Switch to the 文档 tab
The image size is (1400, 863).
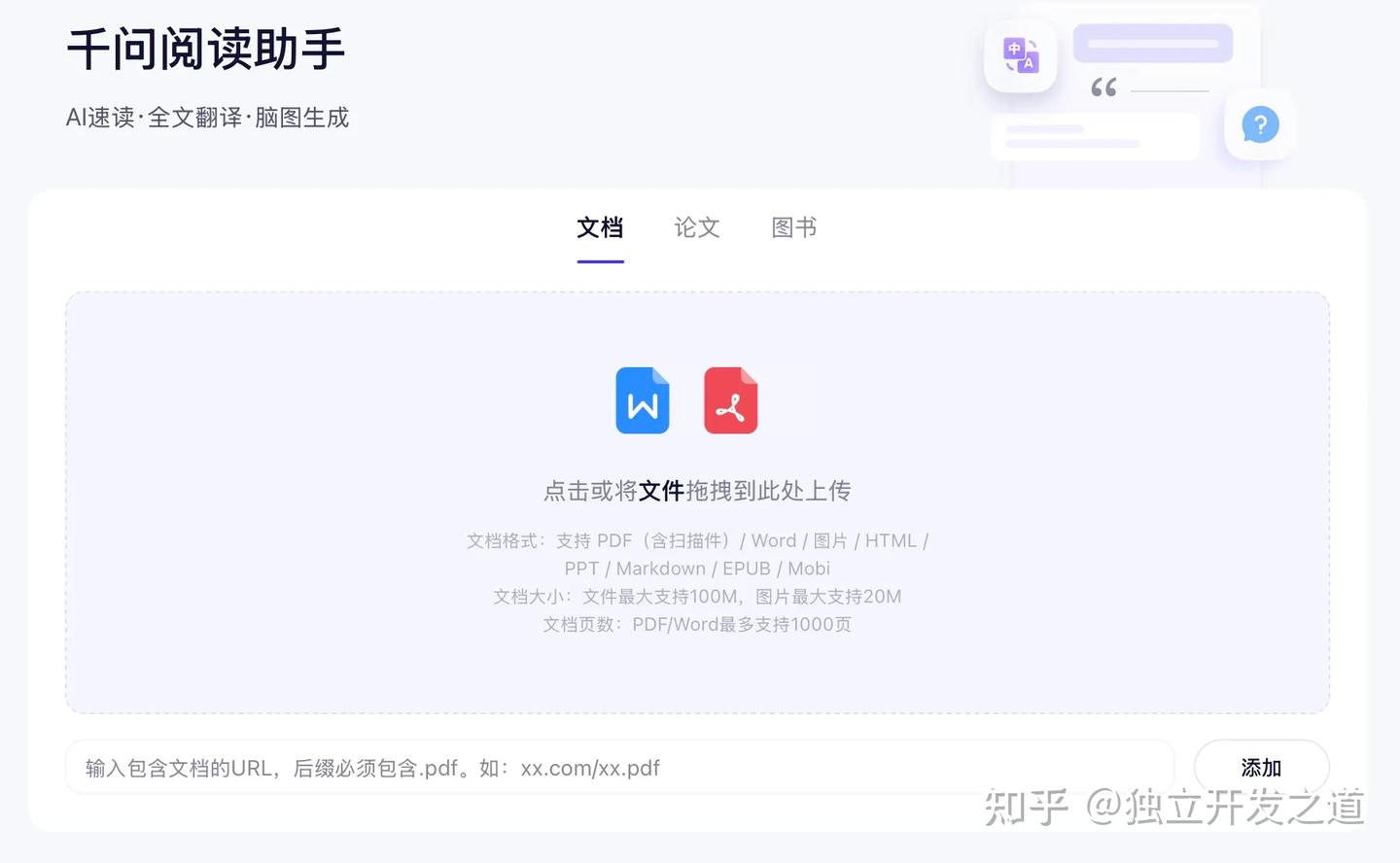coord(600,228)
